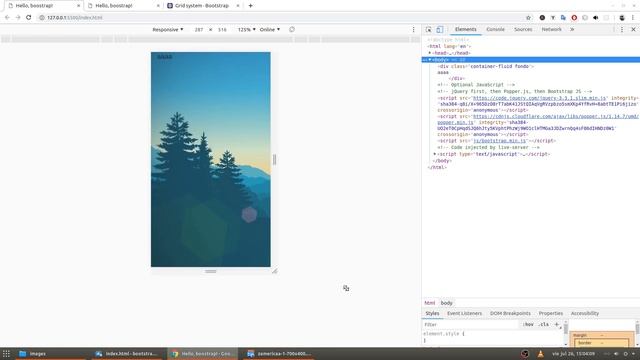Toggle the :hov element state button
This screenshot has width=640, height=360.
[x=528, y=324]
